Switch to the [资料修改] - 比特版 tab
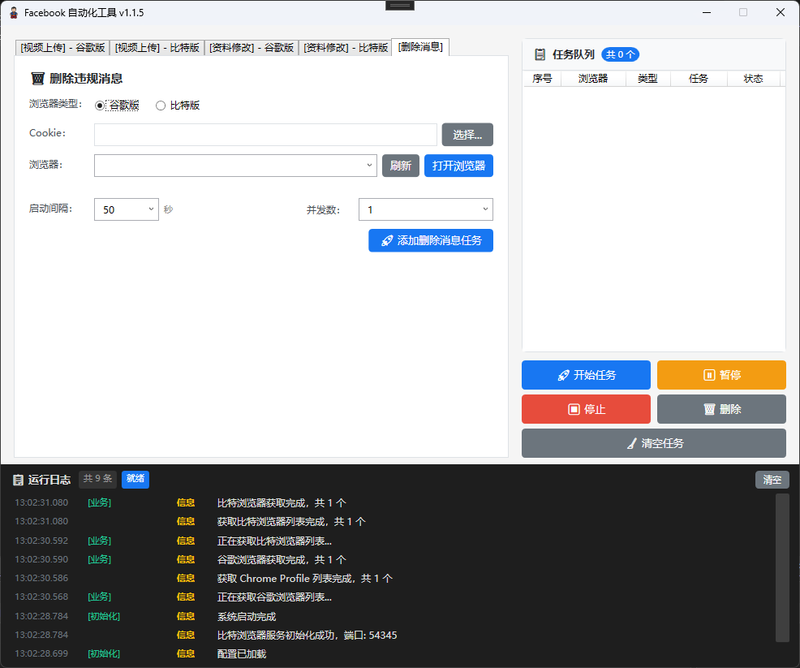This screenshot has height=668, width=800. coord(345,47)
